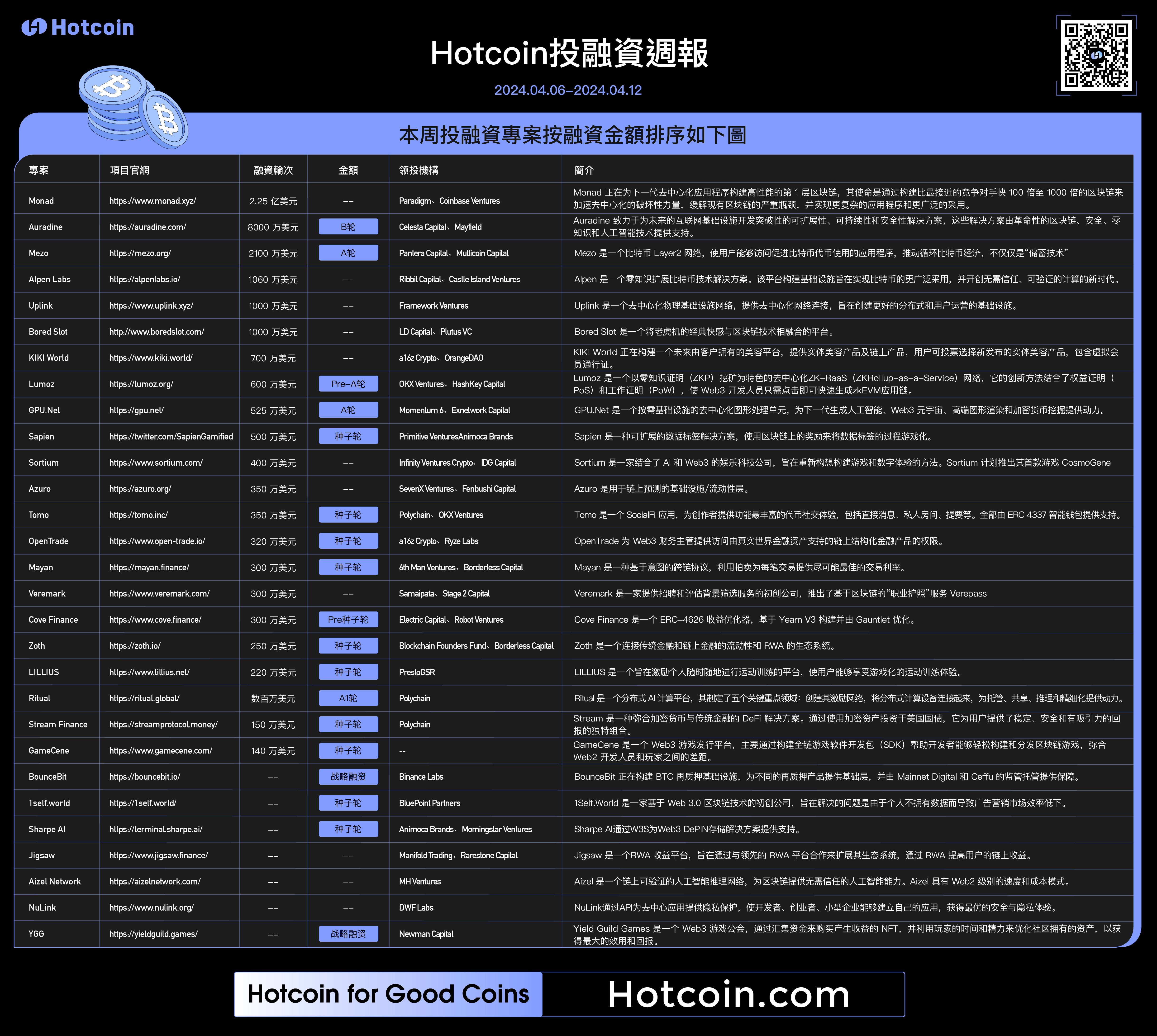Screen dimensions: 1157x1036
Task: Open the https://www.kiki.world/ link
Action: [151, 358]
